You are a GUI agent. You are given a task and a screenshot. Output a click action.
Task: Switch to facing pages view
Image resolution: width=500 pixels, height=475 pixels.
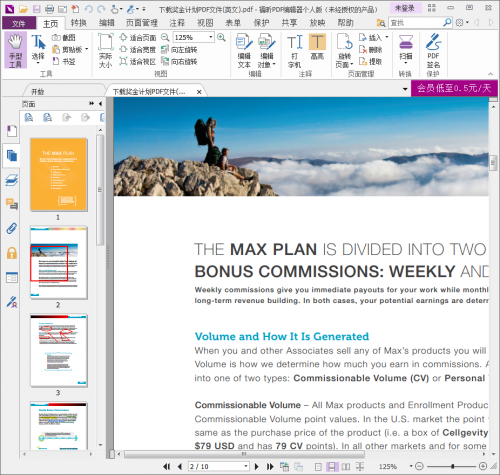tap(346, 466)
